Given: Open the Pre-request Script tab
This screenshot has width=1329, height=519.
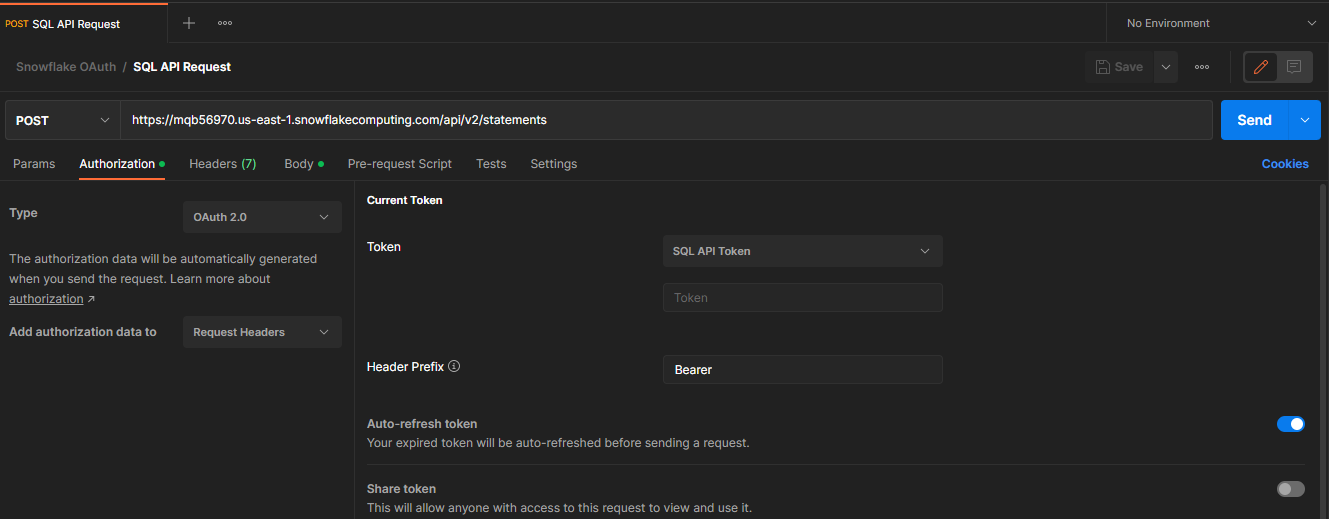Looking at the screenshot, I should coord(400,164).
